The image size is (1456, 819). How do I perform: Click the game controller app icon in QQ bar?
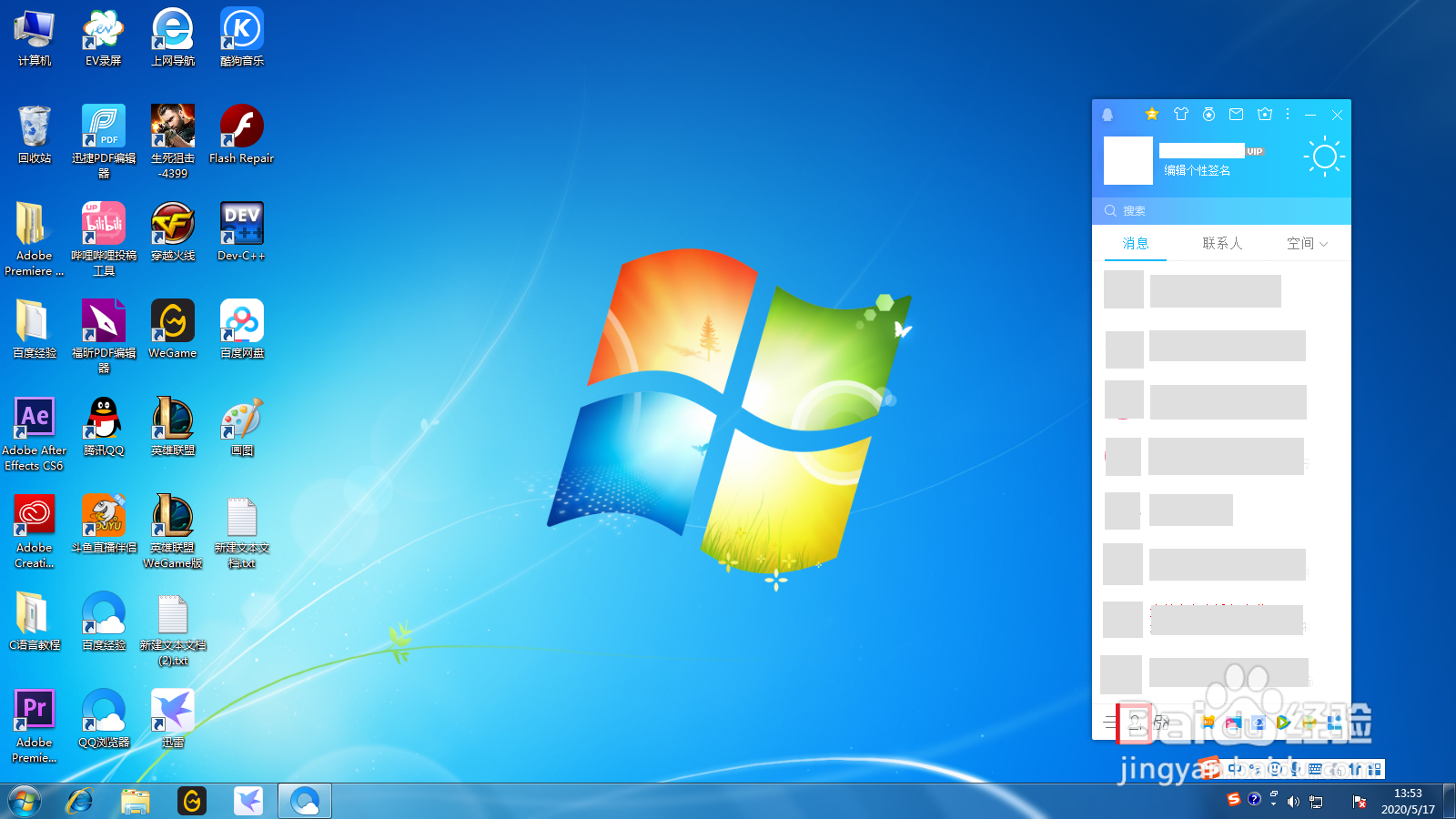click(x=1208, y=723)
